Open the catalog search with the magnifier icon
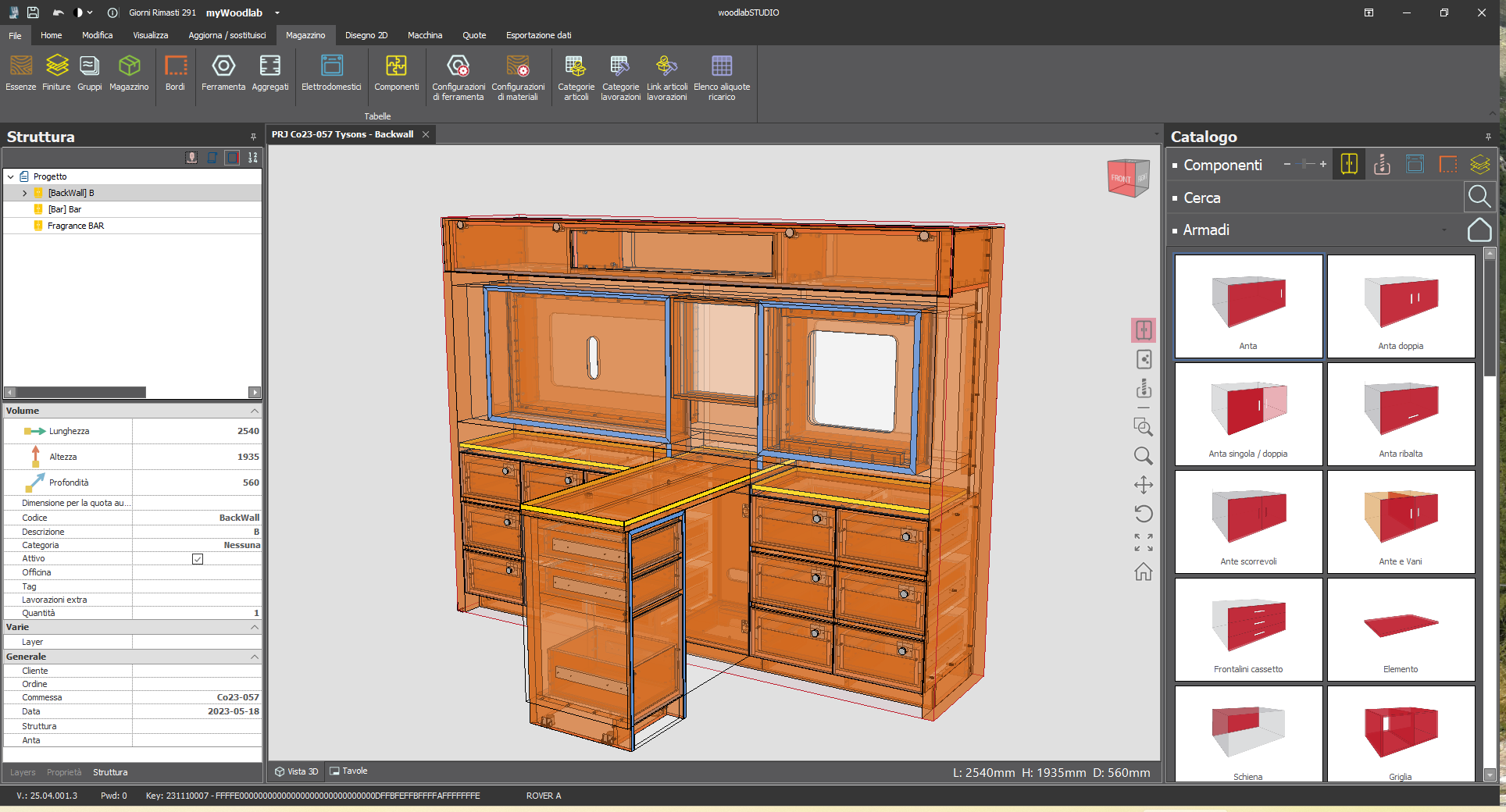This screenshot has width=1506, height=812. [1479, 197]
